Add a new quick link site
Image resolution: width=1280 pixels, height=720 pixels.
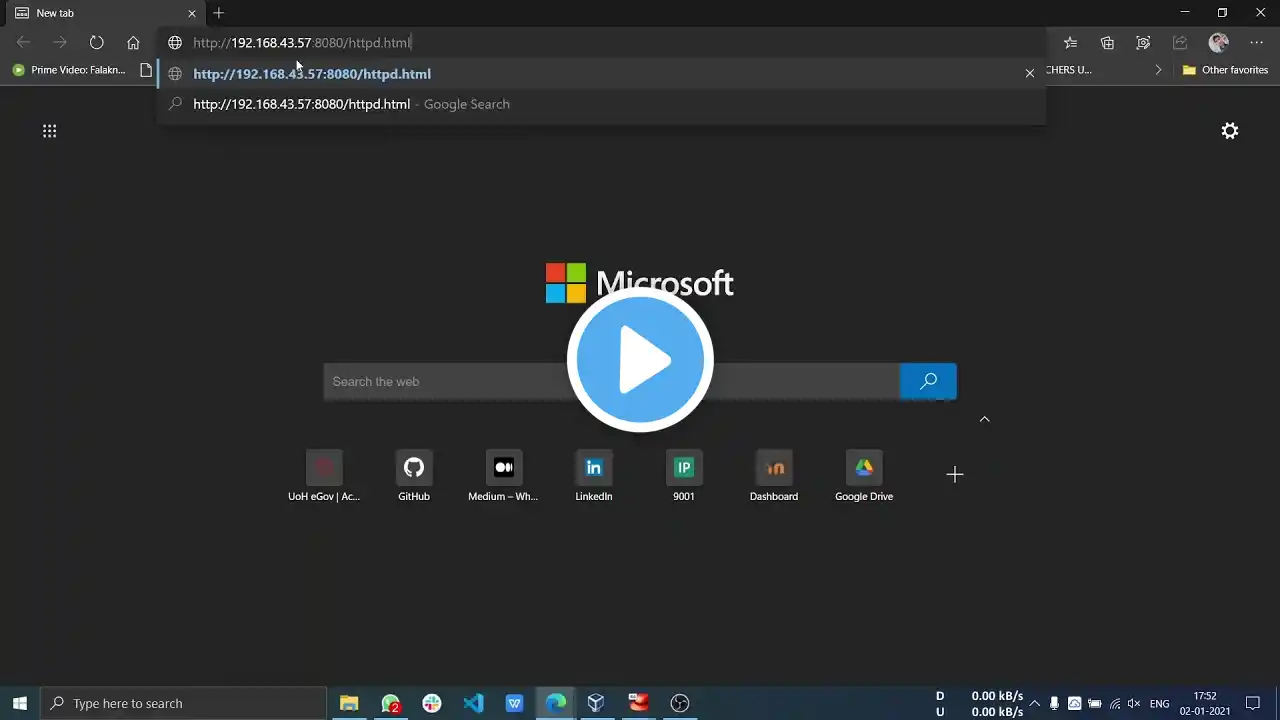coord(954,475)
